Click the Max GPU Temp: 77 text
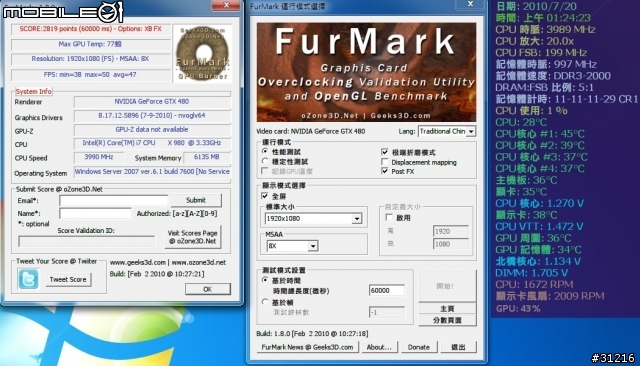 tap(91, 44)
